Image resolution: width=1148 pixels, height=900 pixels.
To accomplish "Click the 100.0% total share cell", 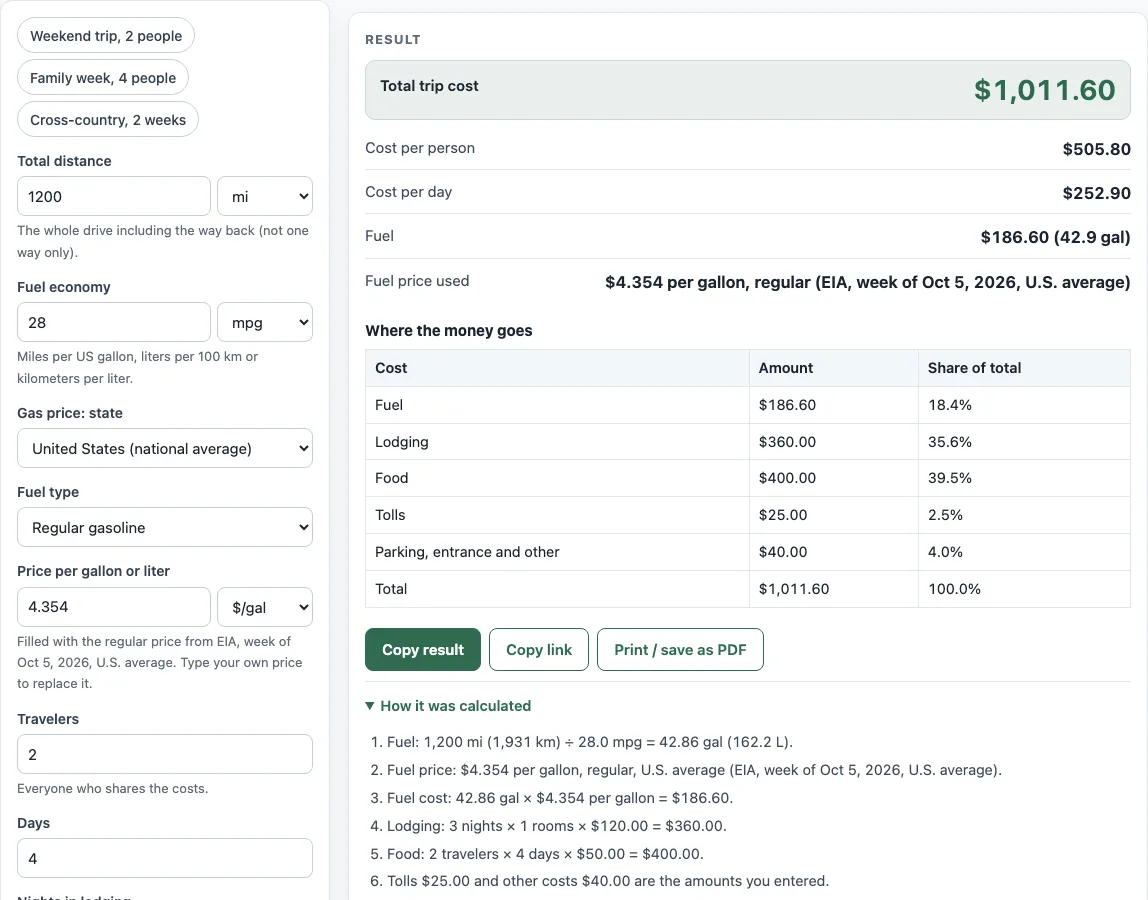I will 1024,589.
